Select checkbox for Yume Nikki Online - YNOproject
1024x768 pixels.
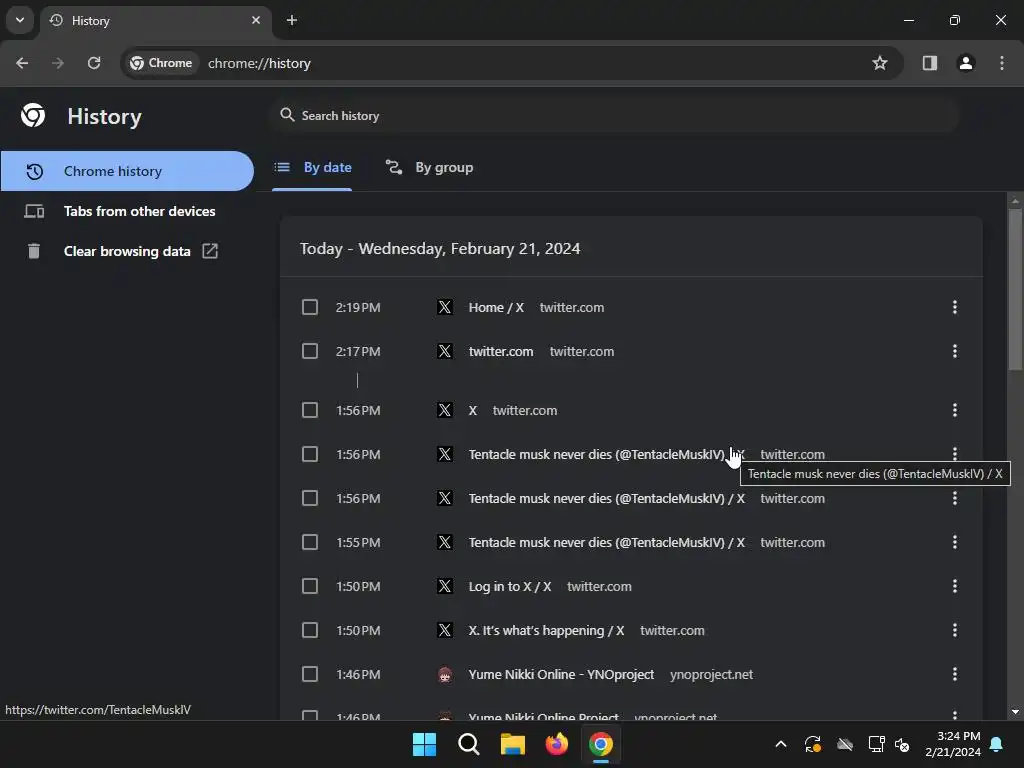click(x=310, y=674)
